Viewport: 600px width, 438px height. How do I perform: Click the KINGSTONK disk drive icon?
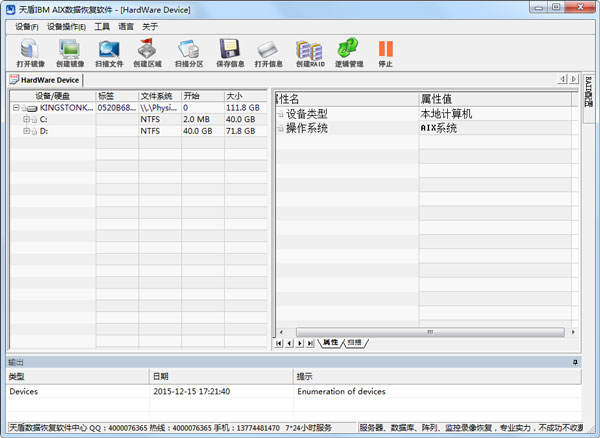[x=32, y=109]
